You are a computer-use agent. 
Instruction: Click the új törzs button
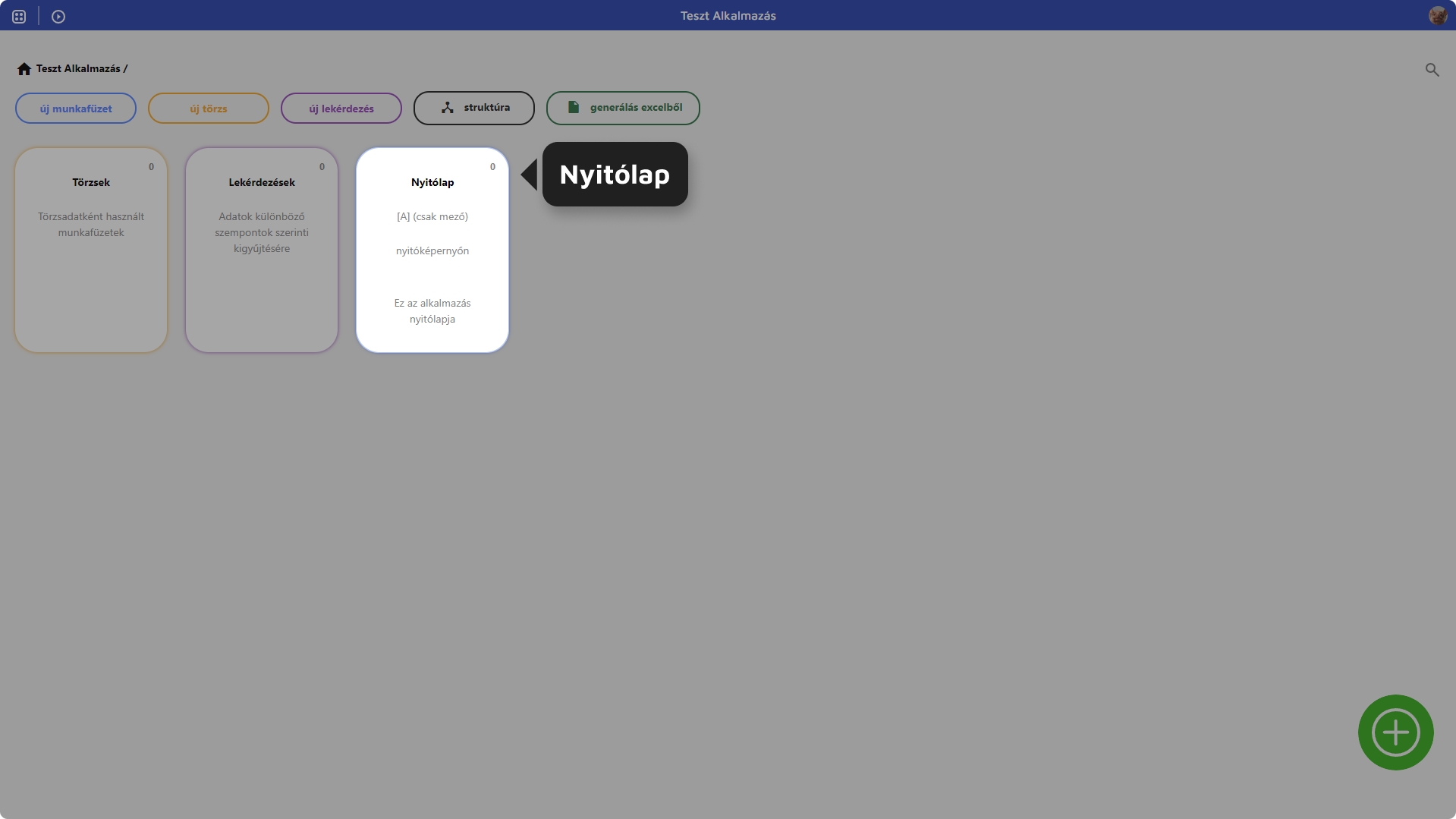point(208,108)
